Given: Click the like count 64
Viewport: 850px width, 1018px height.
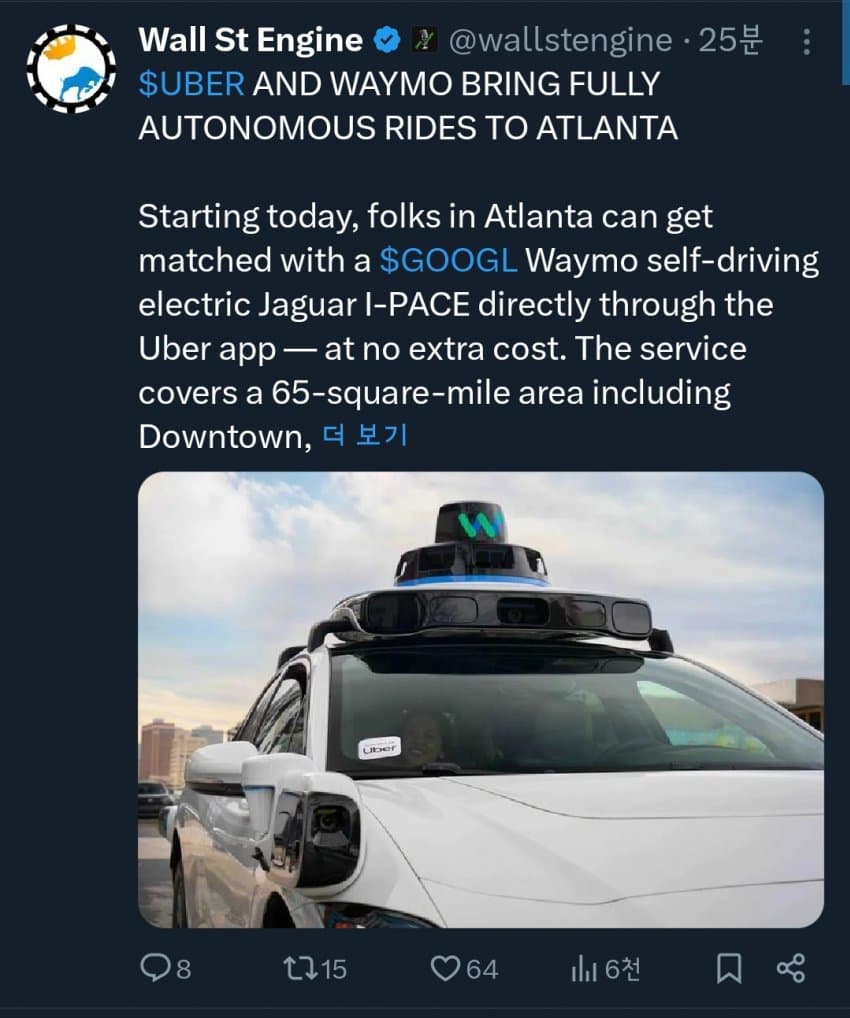Looking at the screenshot, I should (482, 969).
